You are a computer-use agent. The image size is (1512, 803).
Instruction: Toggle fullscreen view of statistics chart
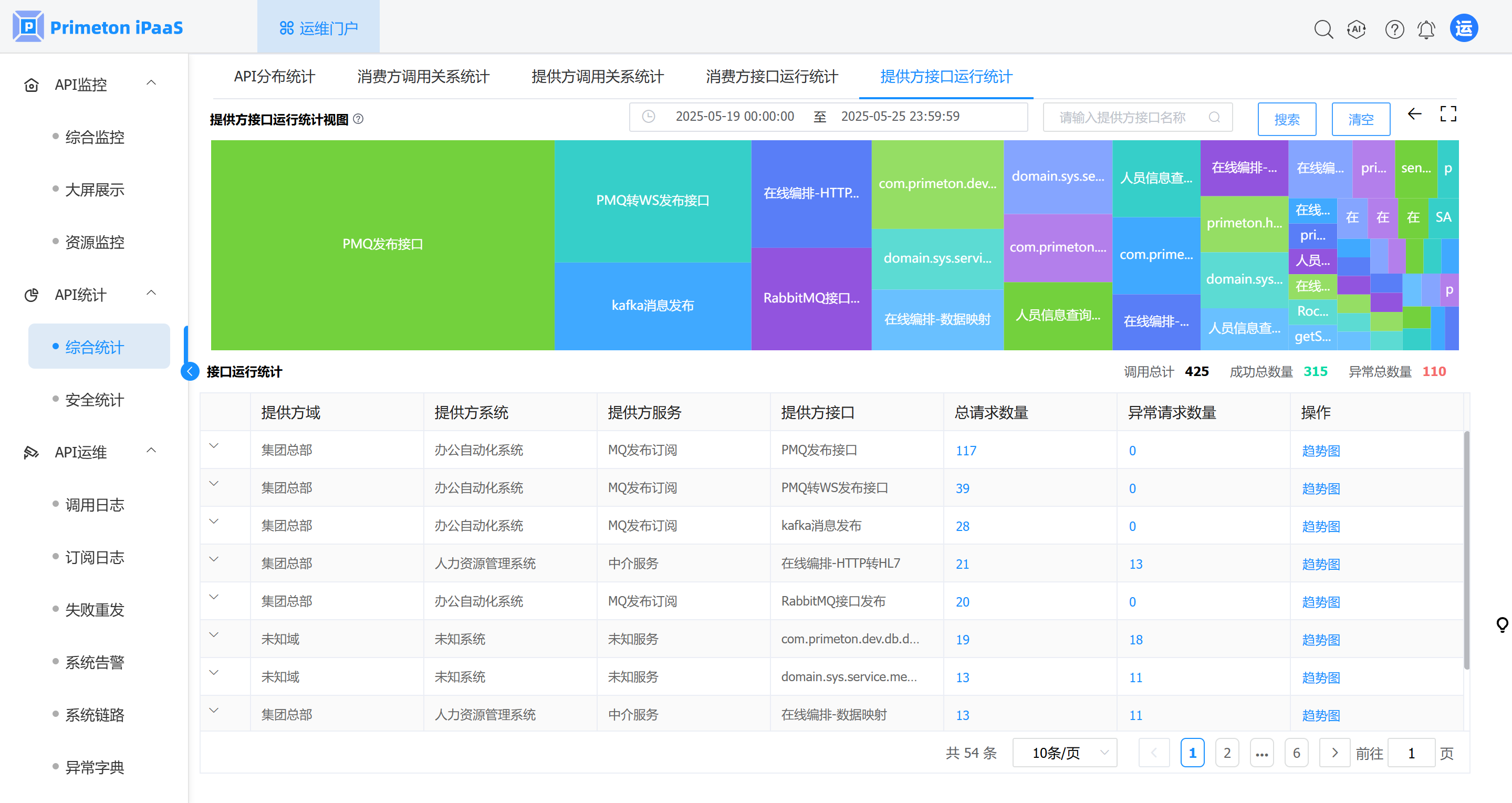point(1448,114)
